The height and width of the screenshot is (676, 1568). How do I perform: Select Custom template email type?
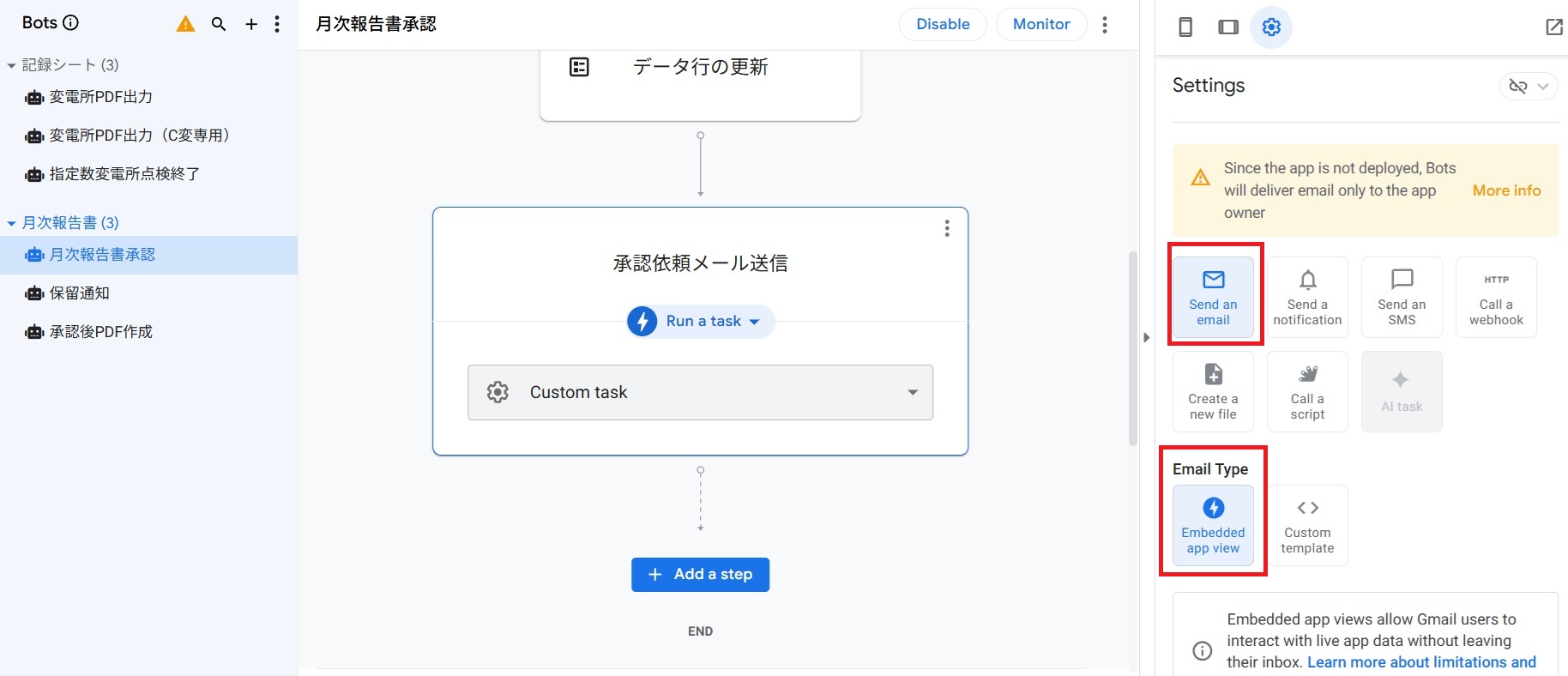(1307, 525)
